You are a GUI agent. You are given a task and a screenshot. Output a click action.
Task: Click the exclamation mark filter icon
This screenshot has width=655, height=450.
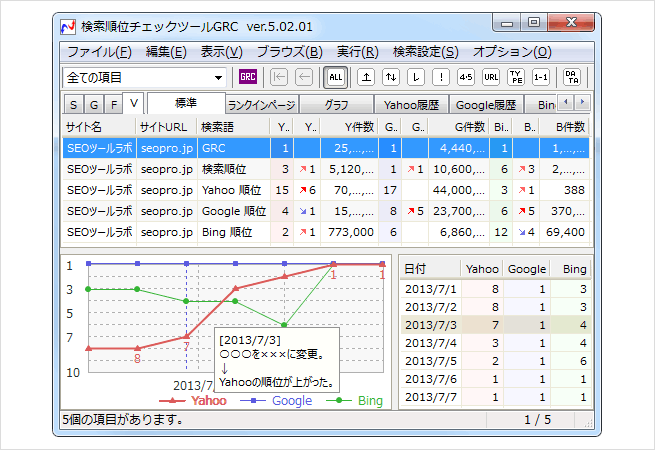point(441,77)
